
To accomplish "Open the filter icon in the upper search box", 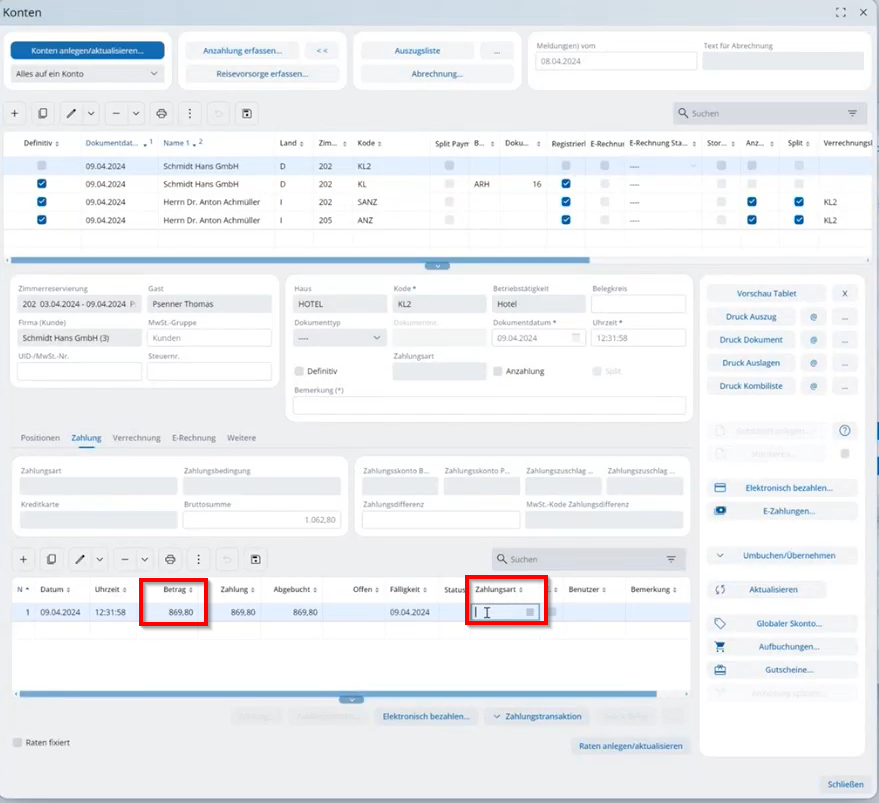I will click(853, 113).
